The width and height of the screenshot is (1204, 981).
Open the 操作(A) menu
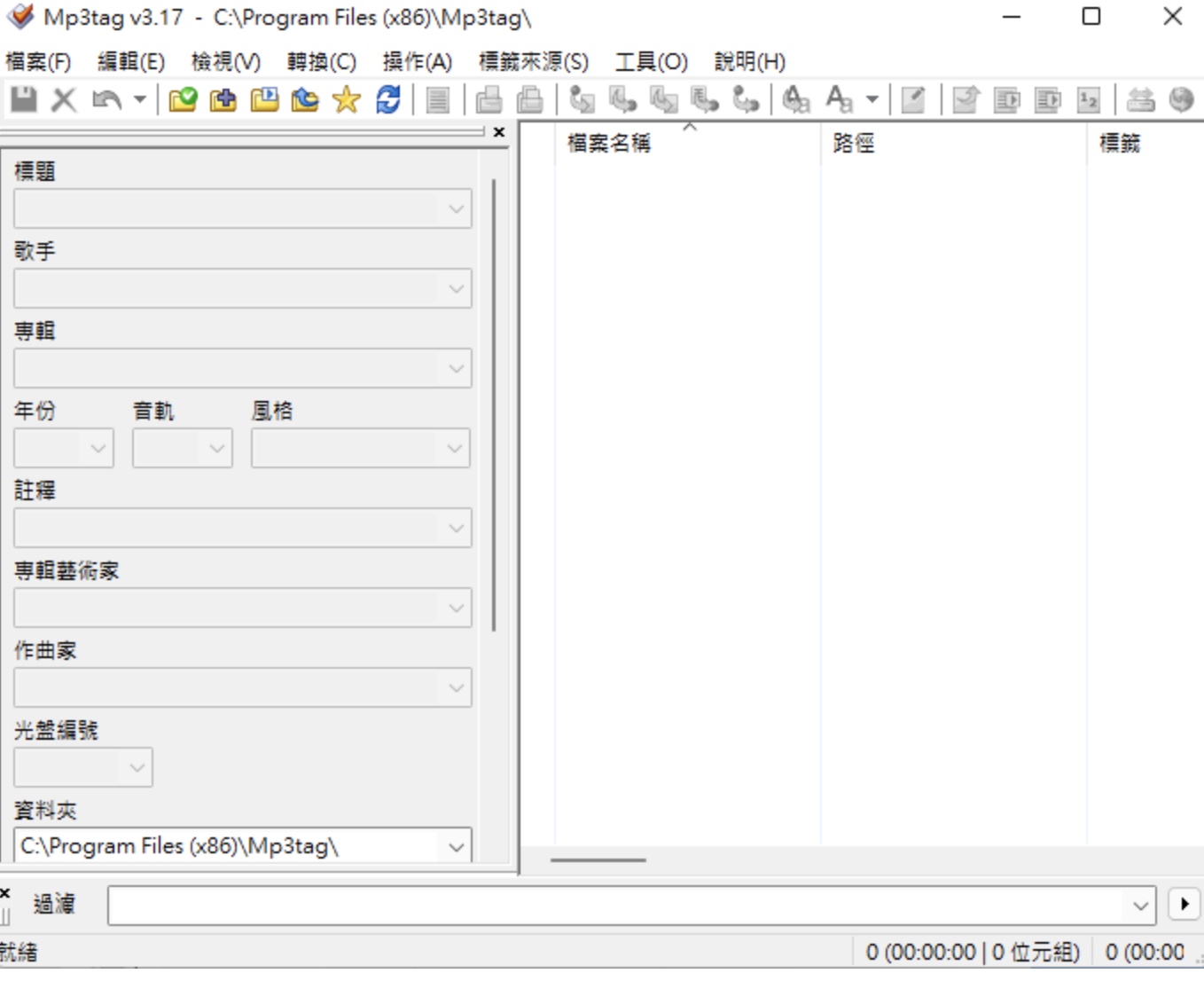pyautogui.click(x=418, y=61)
